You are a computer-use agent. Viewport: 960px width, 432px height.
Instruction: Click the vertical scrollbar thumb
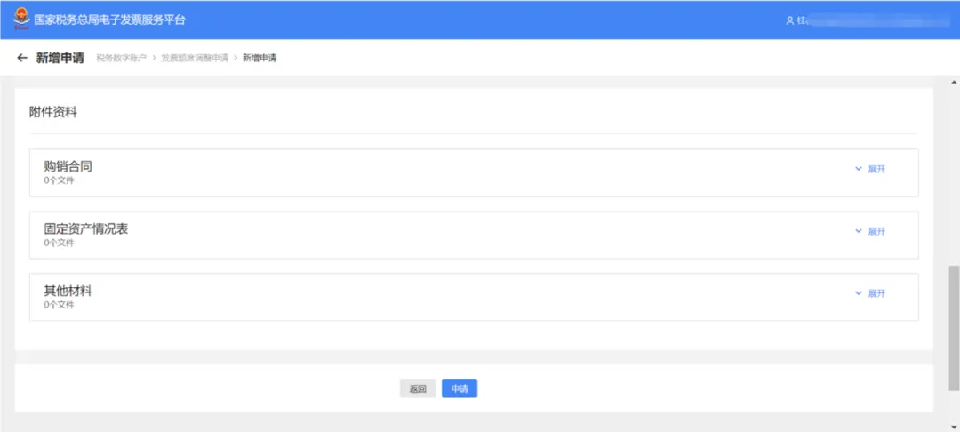(953, 328)
